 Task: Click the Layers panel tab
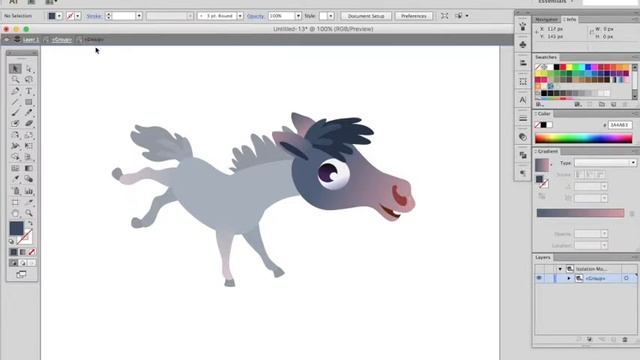click(542, 258)
